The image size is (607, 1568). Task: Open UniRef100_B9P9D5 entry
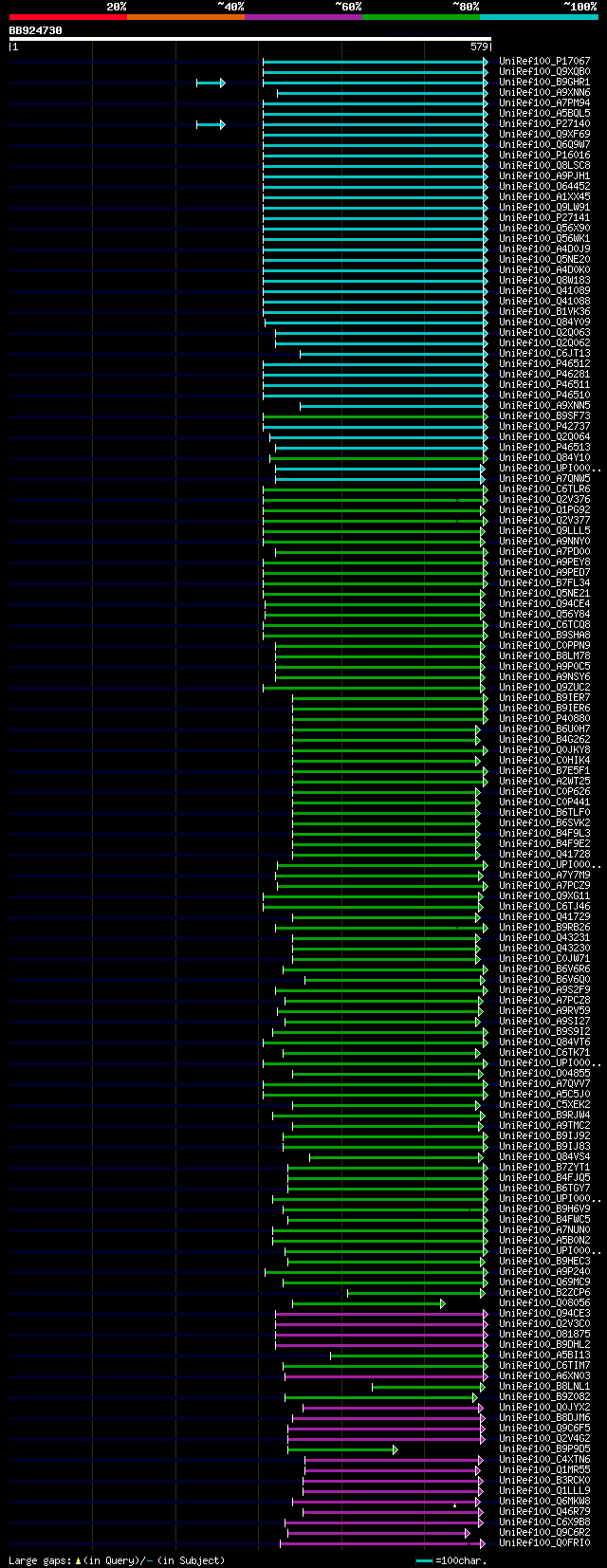pos(544,1449)
